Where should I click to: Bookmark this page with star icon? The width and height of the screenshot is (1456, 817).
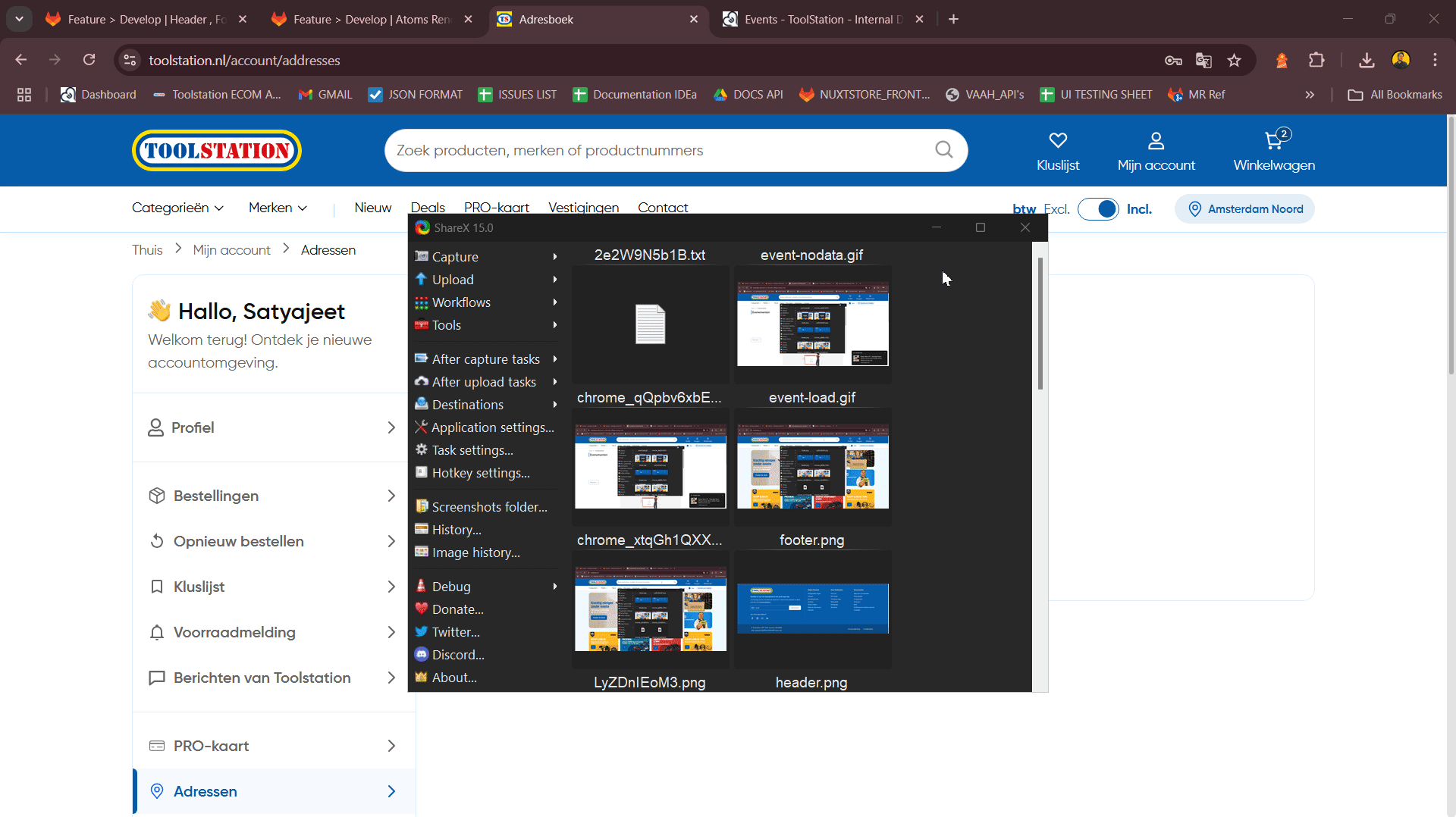(x=1234, y=61)
